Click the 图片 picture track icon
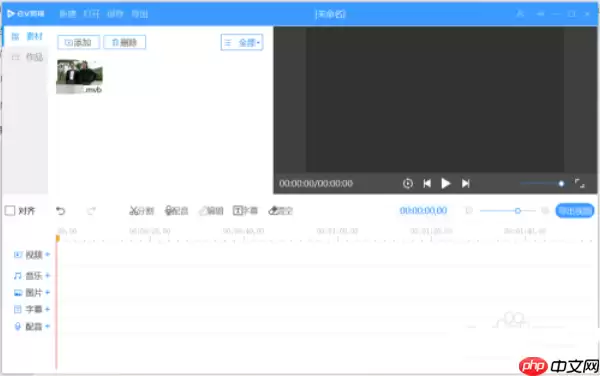 coord(18,293)
